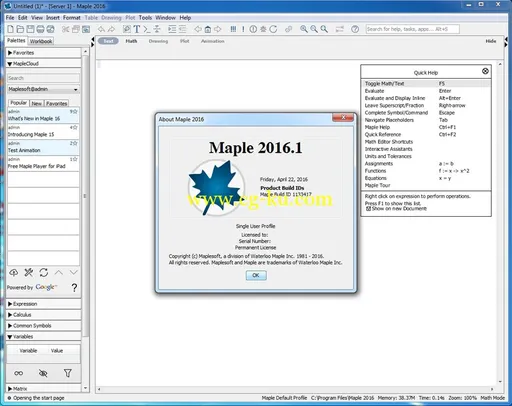
Task: Upload to MapleCloud with cloud icon
Action: (x=14, y=272)
